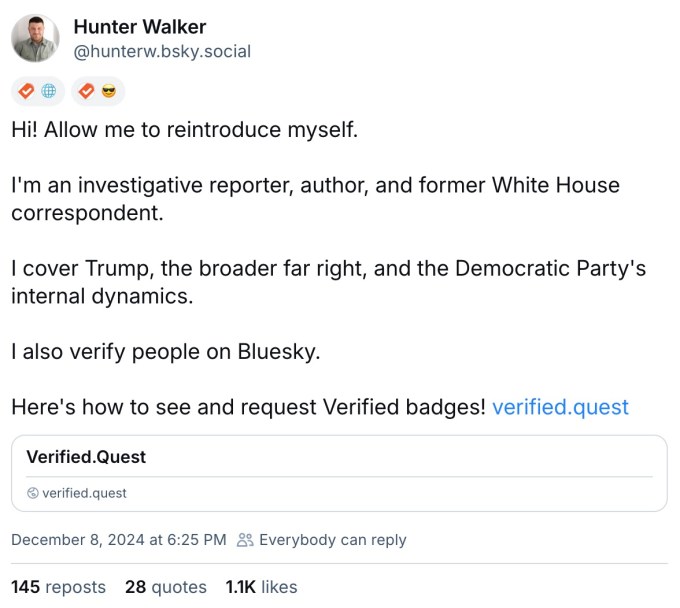The image size is (680, 608).
Task: Click Hunter Walker's profile avatar
Action: pyautogui.click(x=36, y=39)
